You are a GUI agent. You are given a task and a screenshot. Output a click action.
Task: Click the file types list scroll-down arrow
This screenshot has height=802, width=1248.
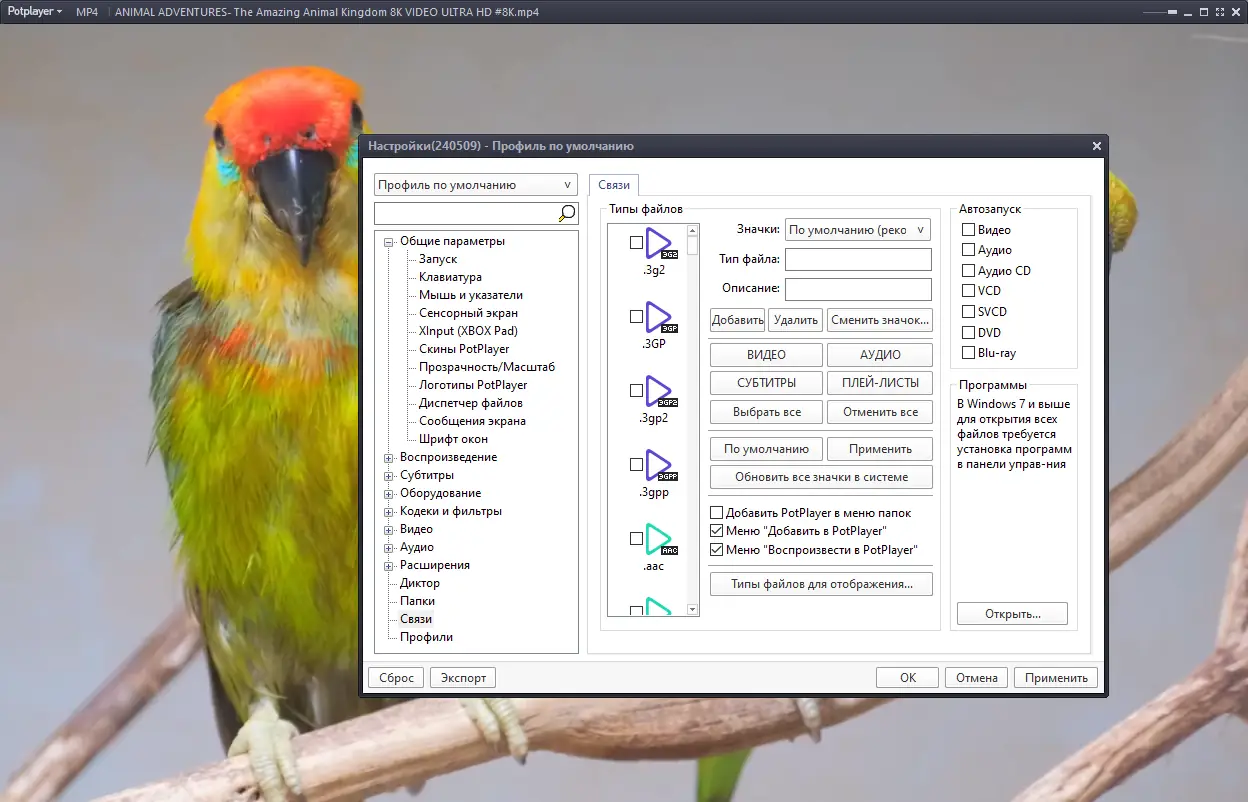click(x=692, y=609)
